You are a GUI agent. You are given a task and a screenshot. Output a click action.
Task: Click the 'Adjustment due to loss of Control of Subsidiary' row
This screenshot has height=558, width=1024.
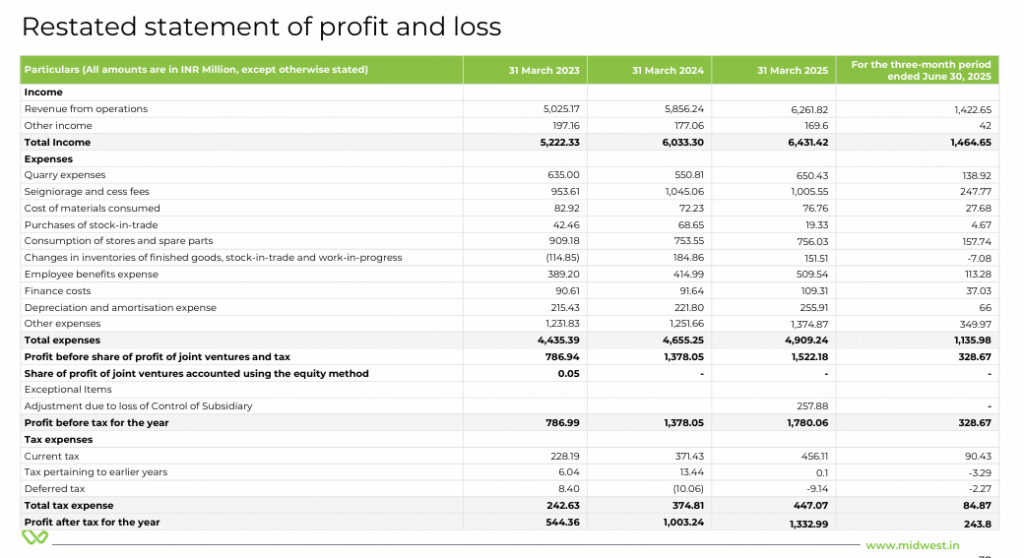click(x=138, y=406)
